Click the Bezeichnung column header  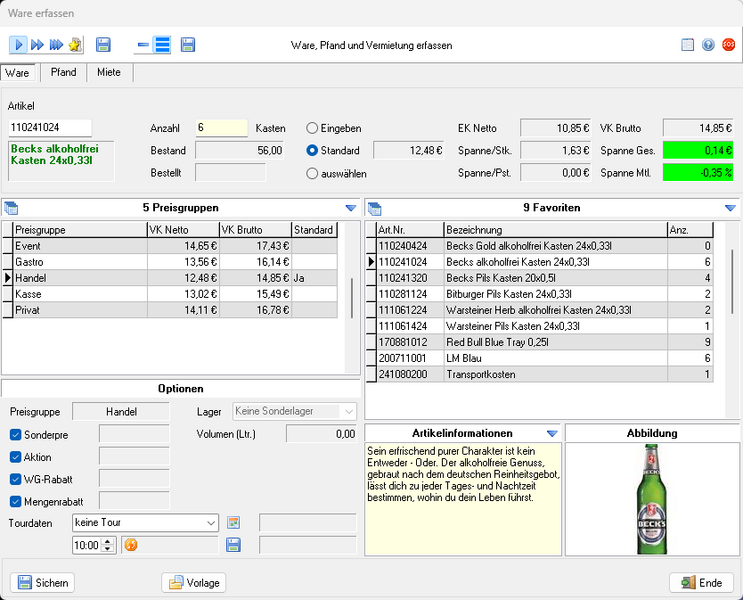coord(555,230)
